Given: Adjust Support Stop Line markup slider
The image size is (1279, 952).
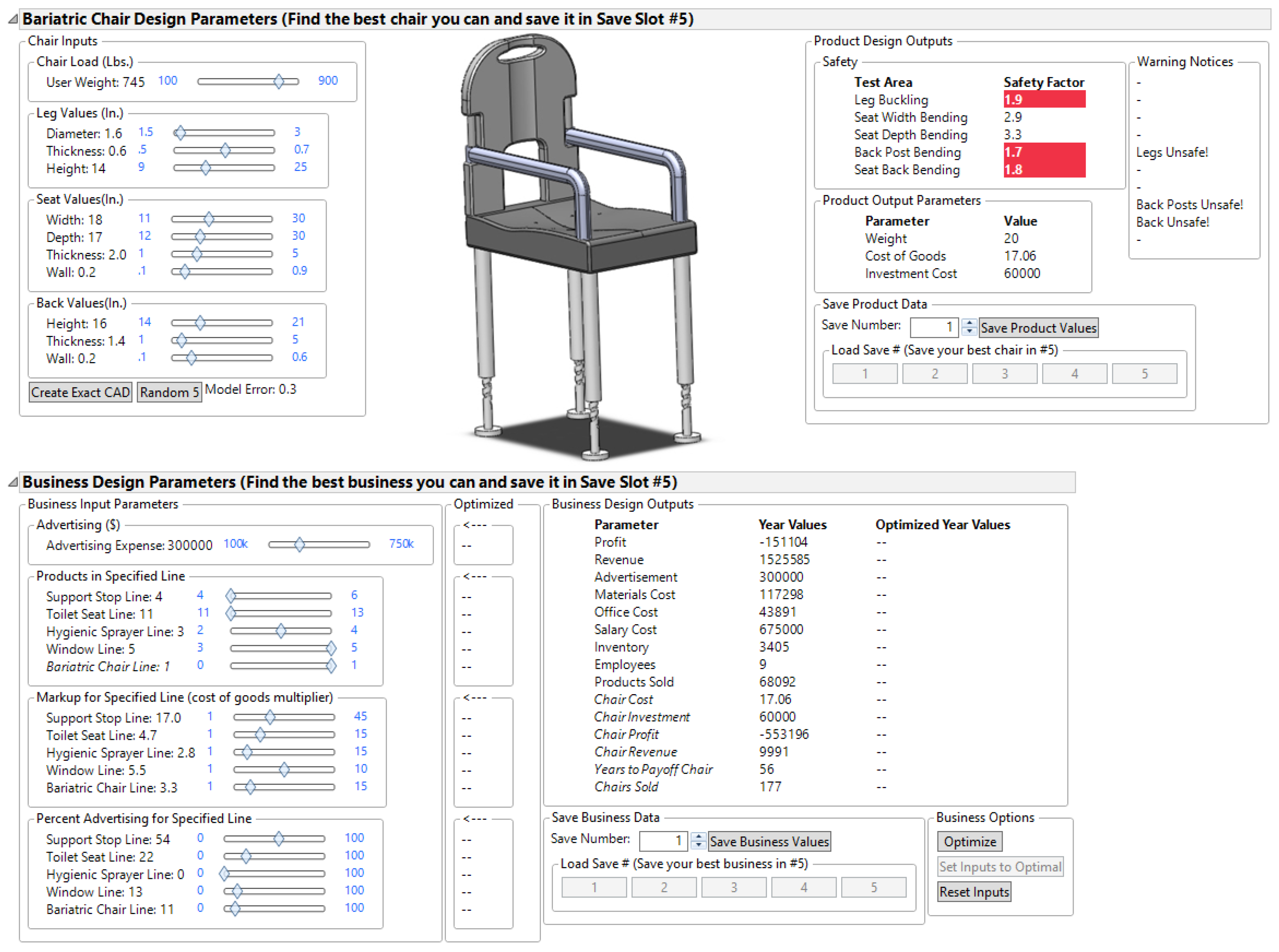Looking at the screenshot, I should point(284,718).
